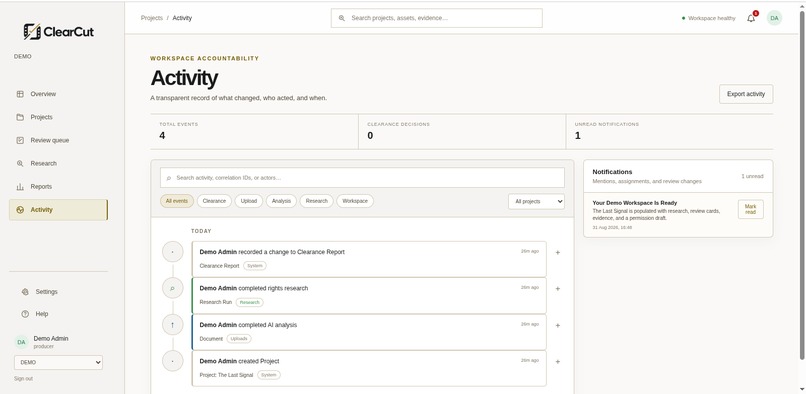This screenshot has width=806, height=394.
Task: Click Export activity button
Action: click(x=746, y=94)
